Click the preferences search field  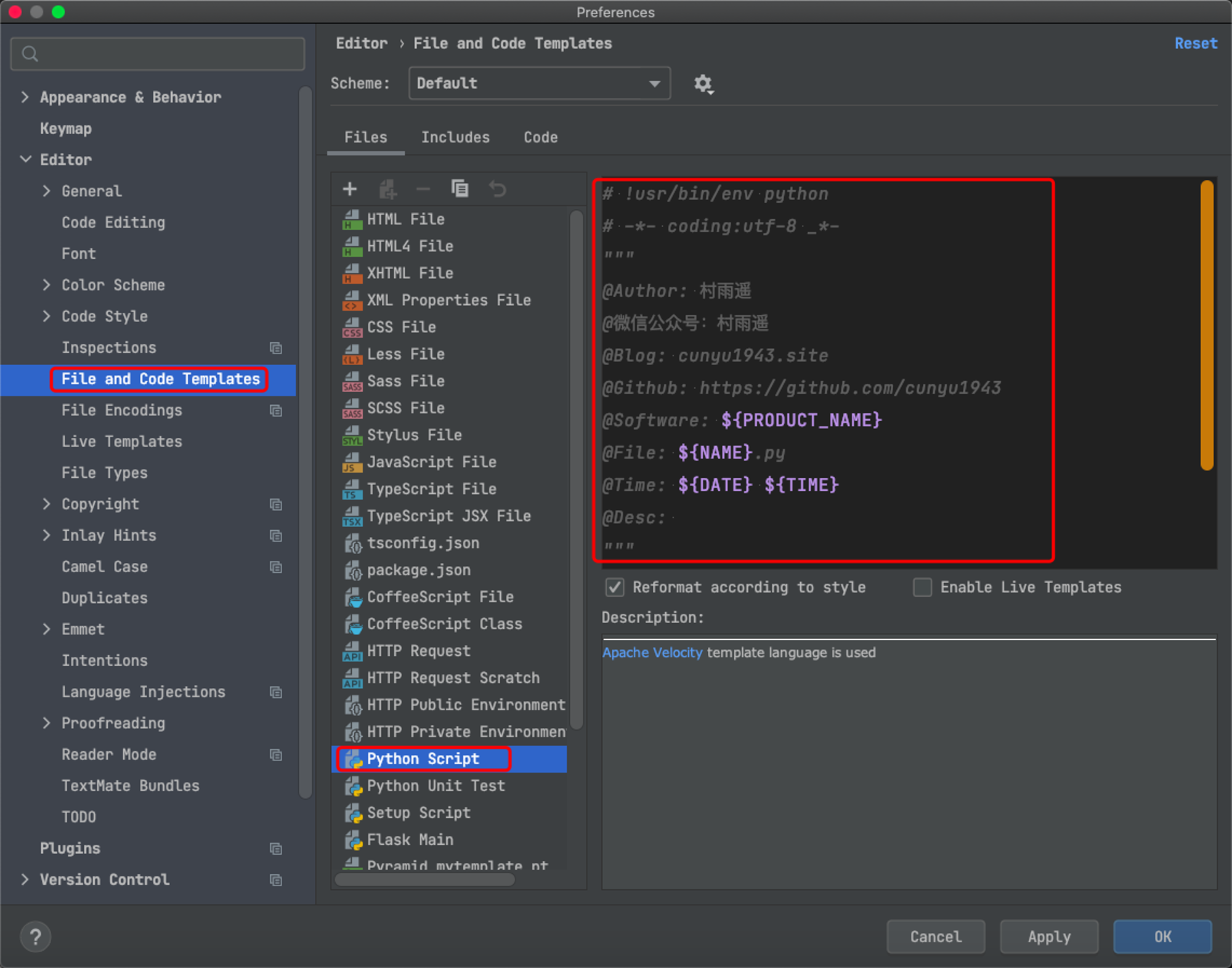158,54
